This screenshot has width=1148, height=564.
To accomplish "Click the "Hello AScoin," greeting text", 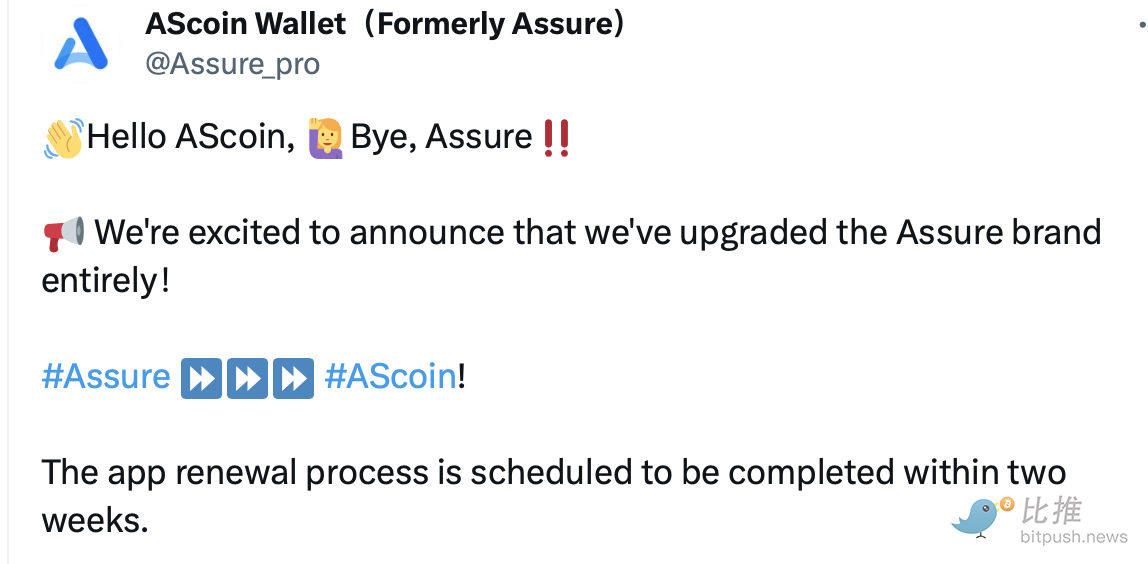I will [190, 137].
